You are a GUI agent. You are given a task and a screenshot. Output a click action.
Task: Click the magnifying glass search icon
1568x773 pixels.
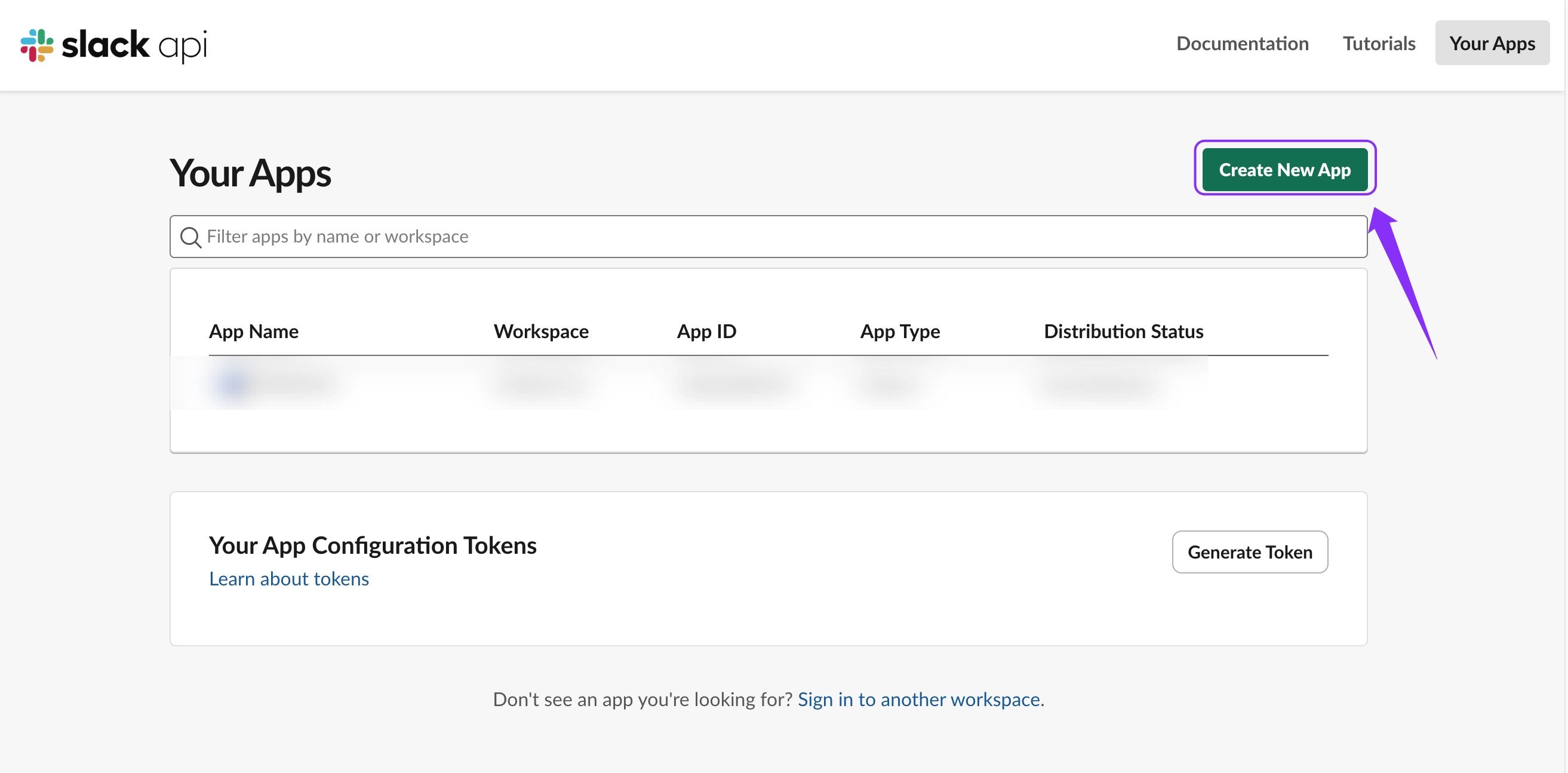tap(190, 237)
